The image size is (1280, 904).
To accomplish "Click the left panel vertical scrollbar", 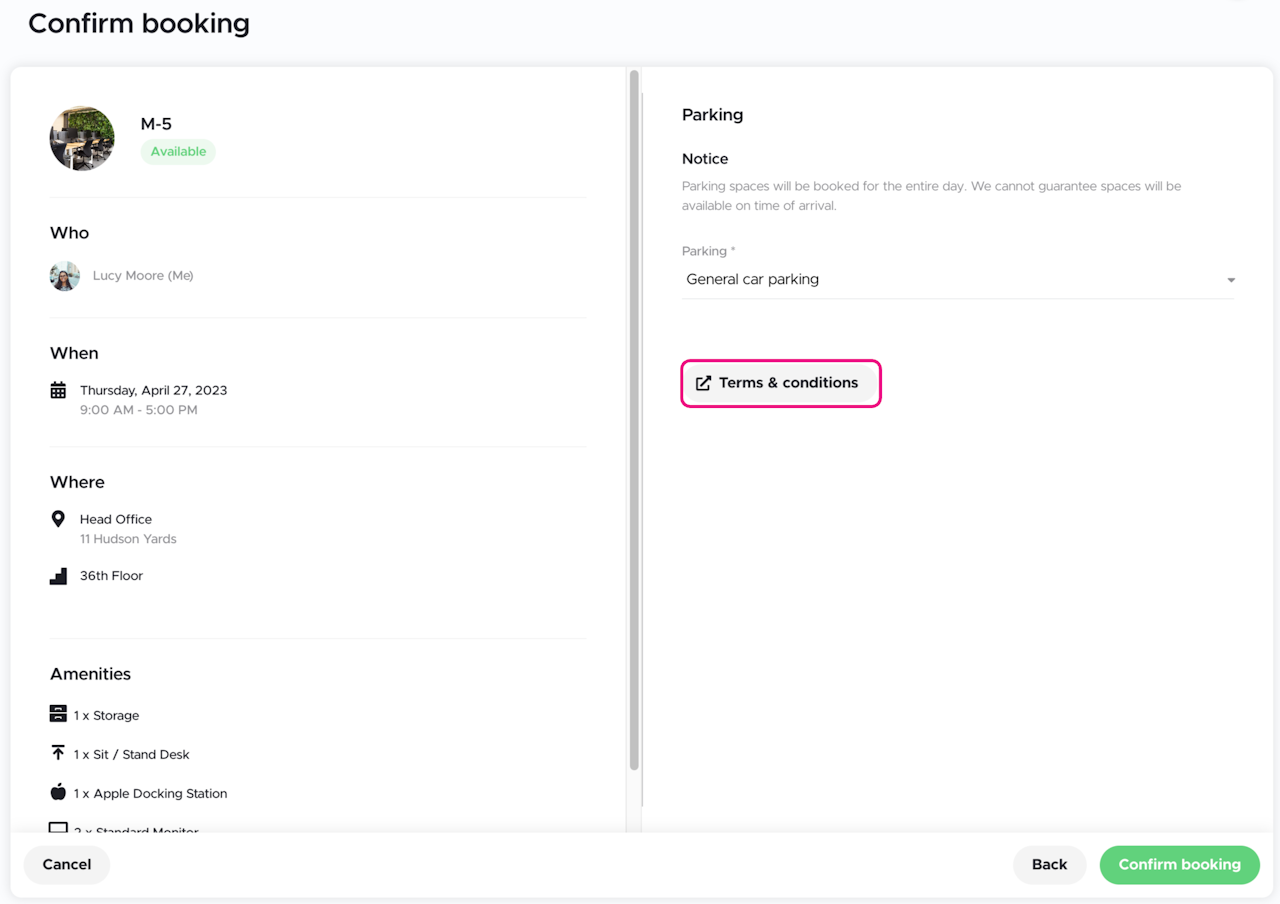I will pos(634,420).
